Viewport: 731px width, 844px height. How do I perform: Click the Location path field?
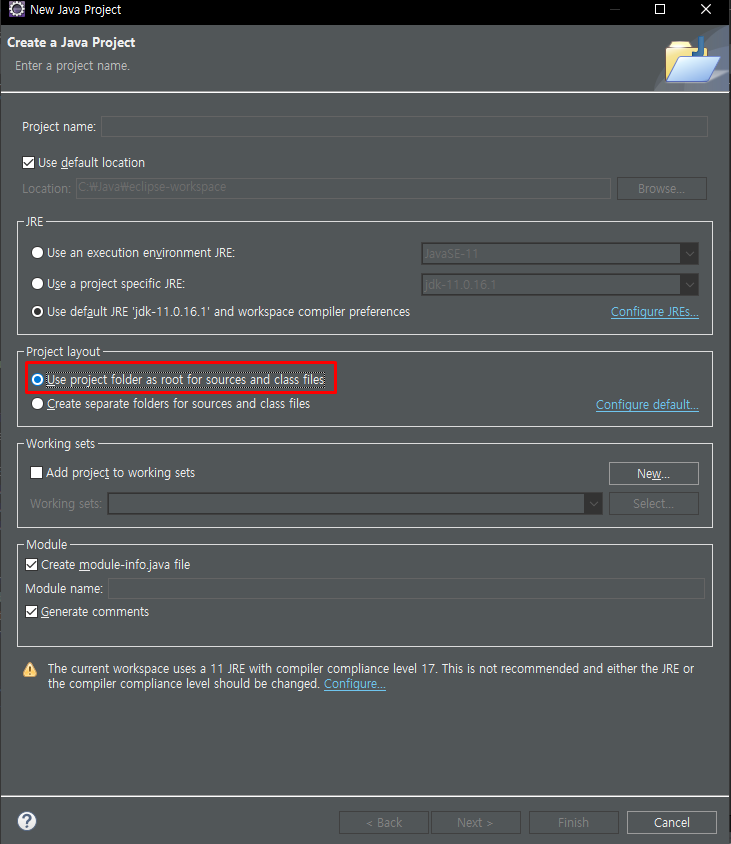point(343,188)
